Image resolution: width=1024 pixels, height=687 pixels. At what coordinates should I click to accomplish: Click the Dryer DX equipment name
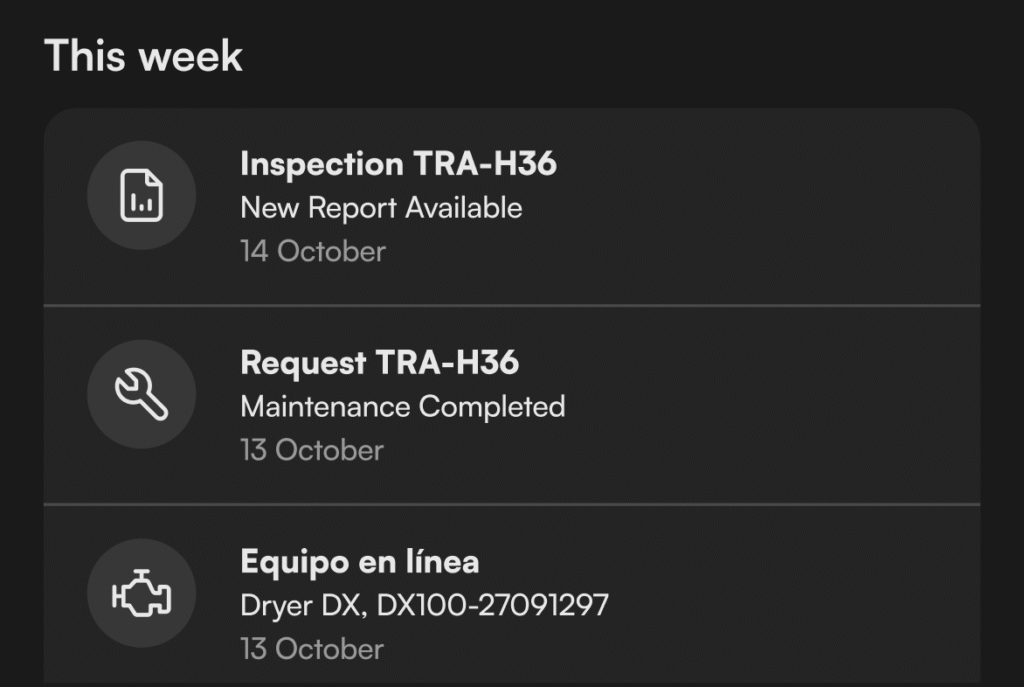(301, 605)
